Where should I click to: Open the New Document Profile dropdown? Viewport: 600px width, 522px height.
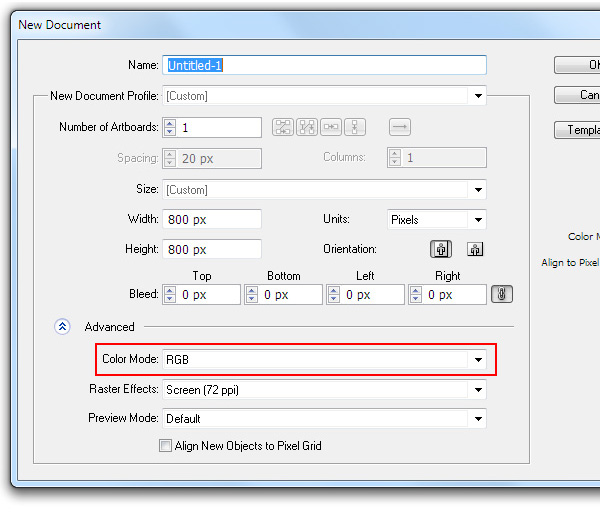click(x=478, y=97)
